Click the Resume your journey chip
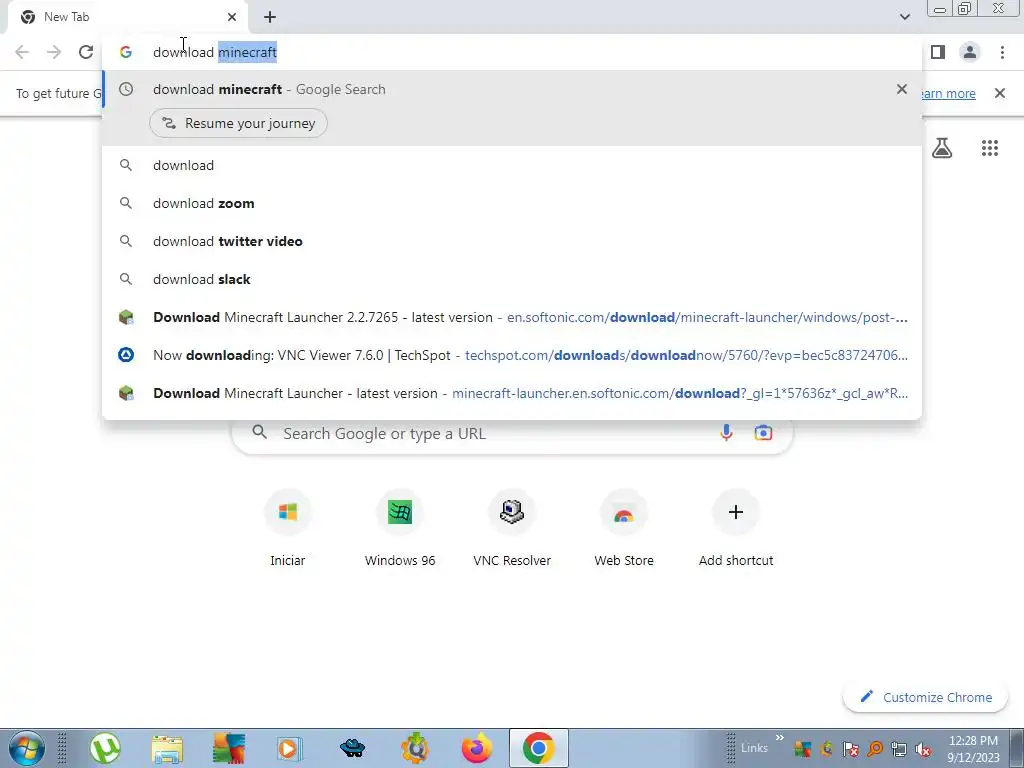Viewport: 1024px width, 768px height. point(238,123)
